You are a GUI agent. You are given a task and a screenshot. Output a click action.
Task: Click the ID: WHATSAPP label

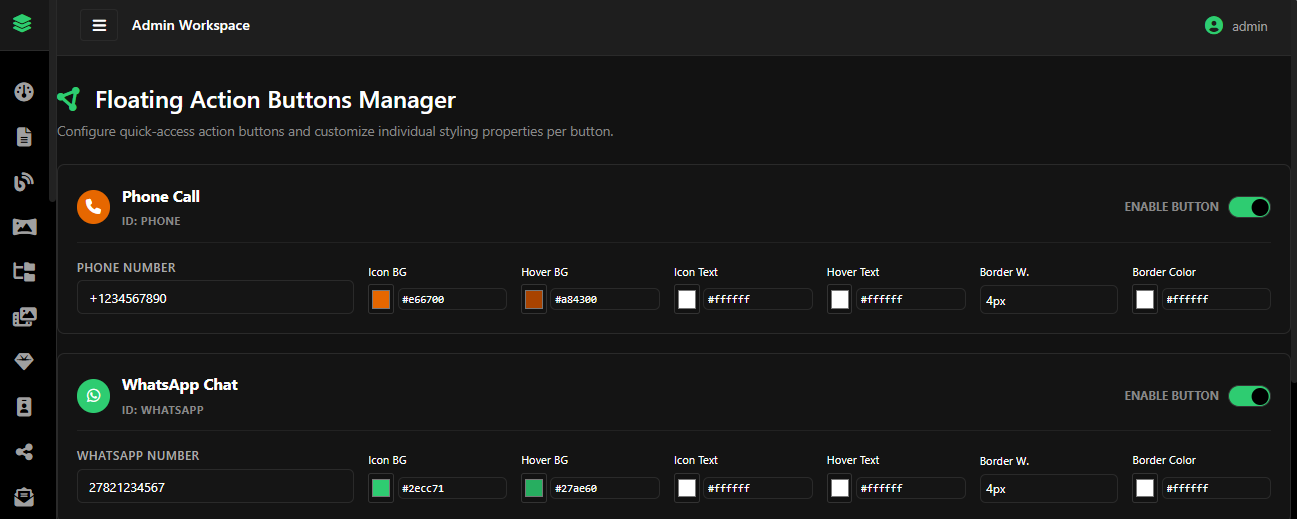[163, 410]
